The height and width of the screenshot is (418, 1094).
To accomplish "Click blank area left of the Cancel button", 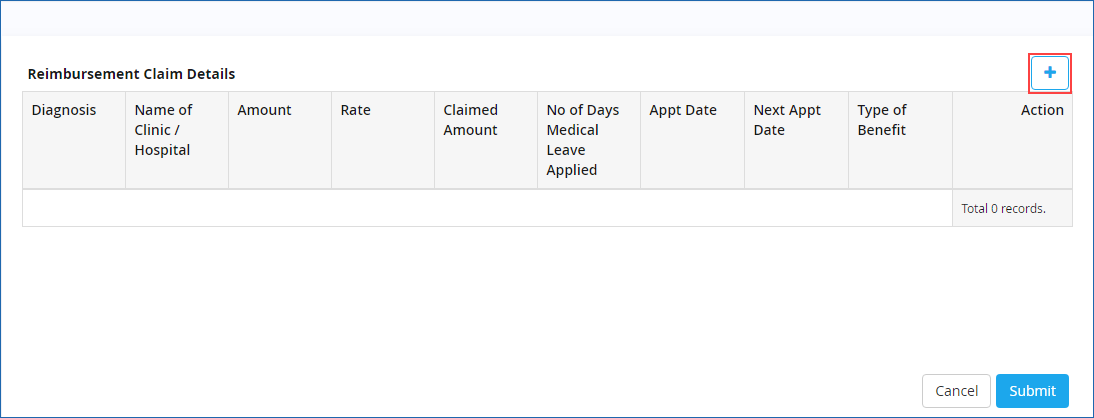I will 460,391.
